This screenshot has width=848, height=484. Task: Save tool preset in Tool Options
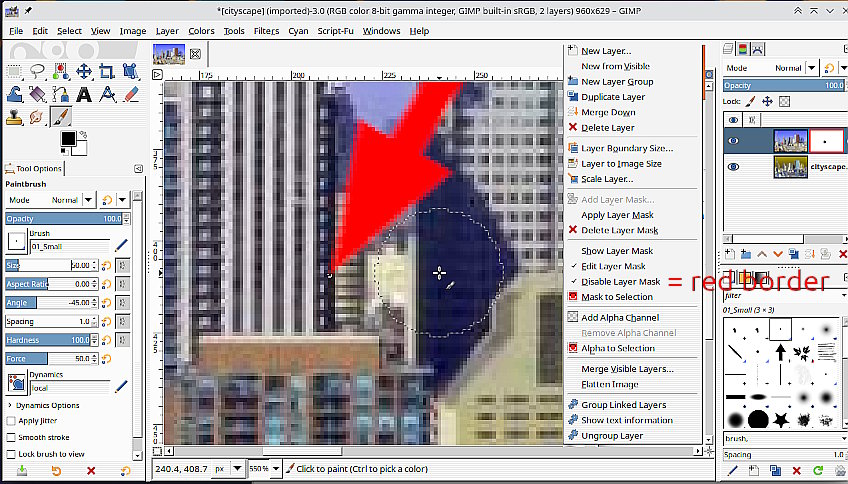click(x=22, y=471)
